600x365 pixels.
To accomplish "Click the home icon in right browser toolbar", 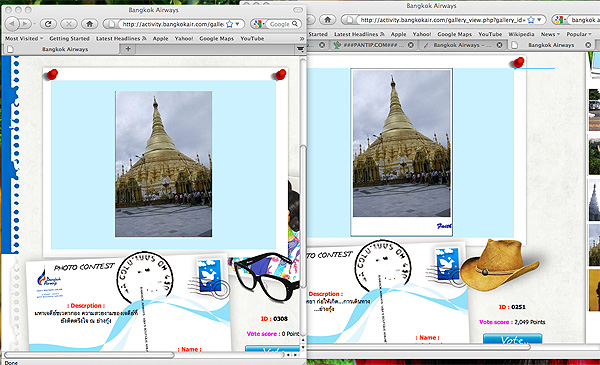I will 328,19.
